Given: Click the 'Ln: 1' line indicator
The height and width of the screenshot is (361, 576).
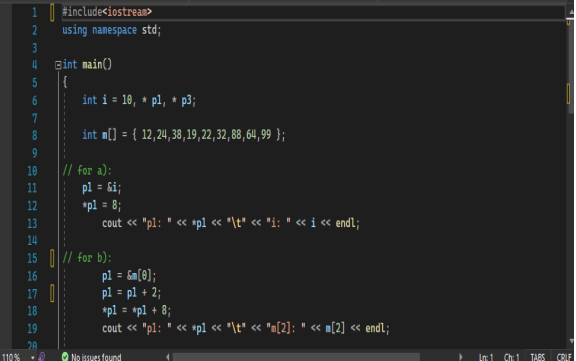Looking at the screenshot, I should pyautogui.click(x=486, y=357).
